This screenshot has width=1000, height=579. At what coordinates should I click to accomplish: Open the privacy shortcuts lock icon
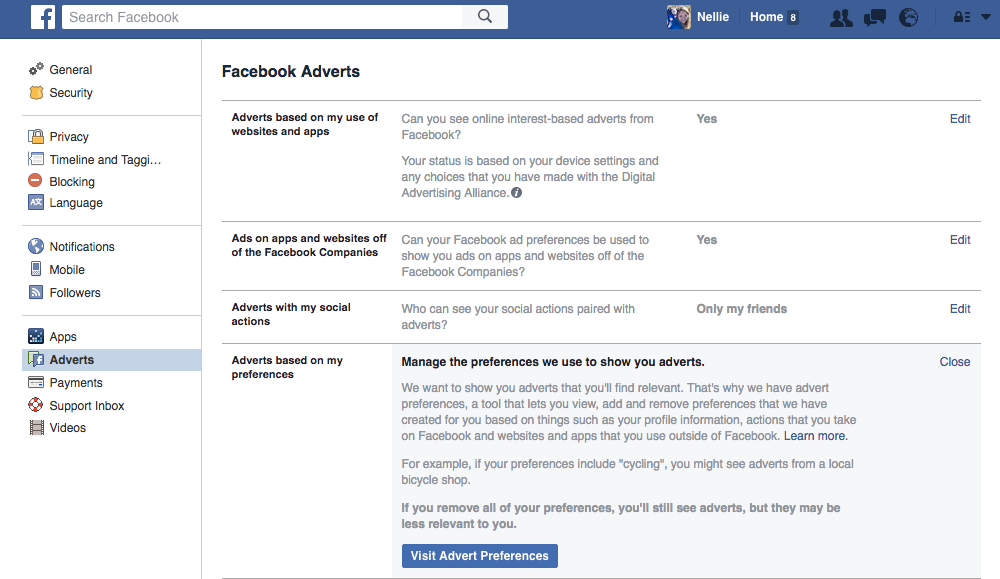point(962,17)
